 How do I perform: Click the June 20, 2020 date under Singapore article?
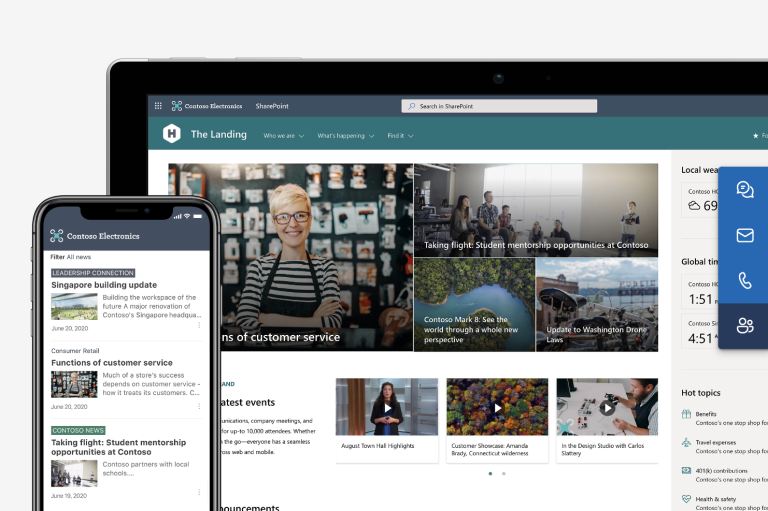tap(70, 328)
